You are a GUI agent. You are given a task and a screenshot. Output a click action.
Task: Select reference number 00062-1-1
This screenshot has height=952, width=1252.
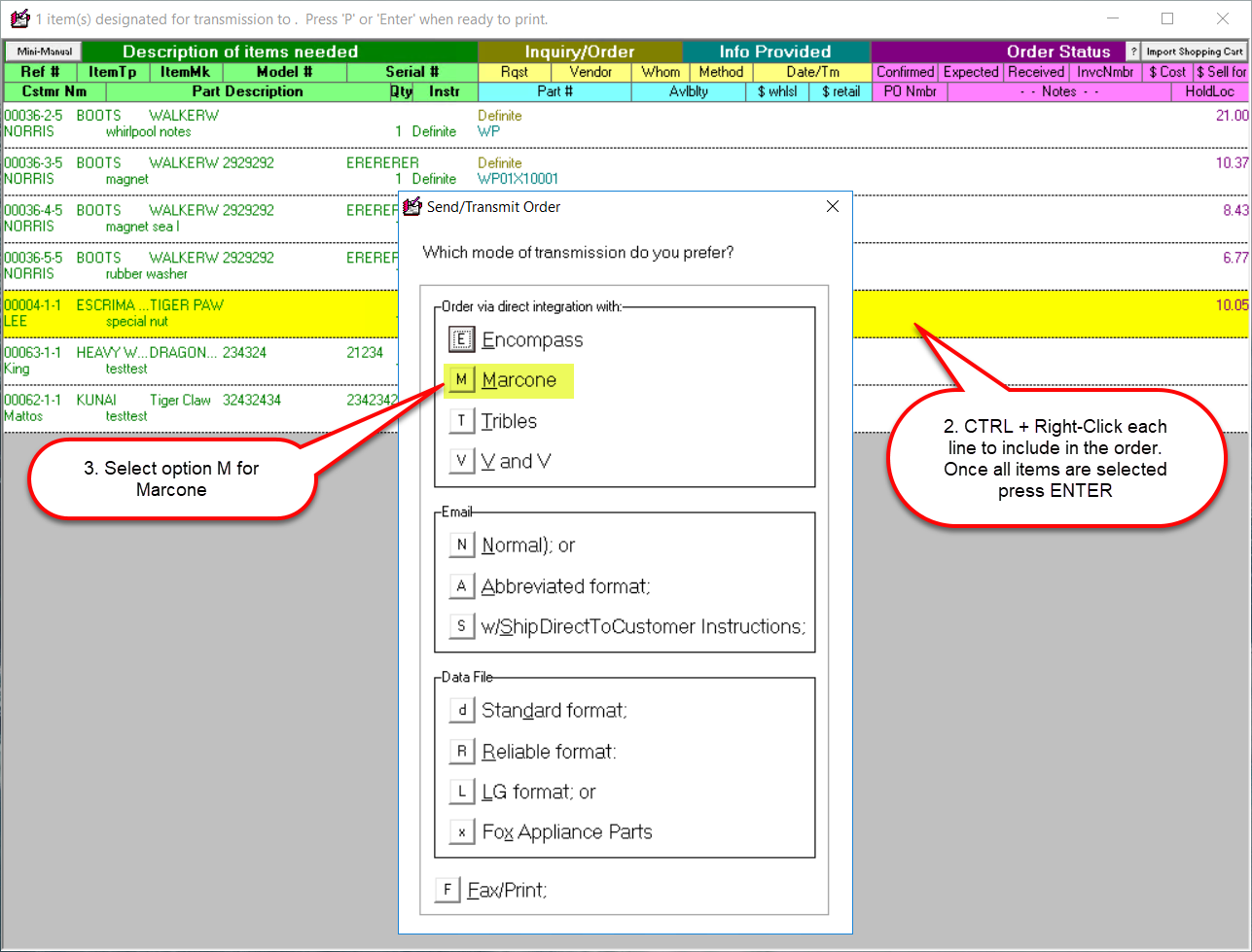[34, 401]
